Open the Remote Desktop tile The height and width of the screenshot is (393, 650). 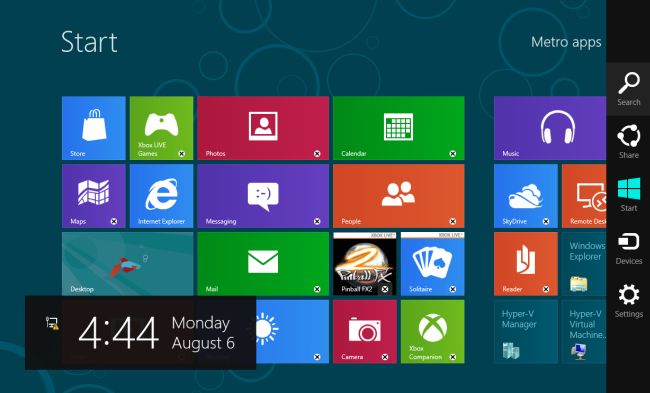(584, 196)
